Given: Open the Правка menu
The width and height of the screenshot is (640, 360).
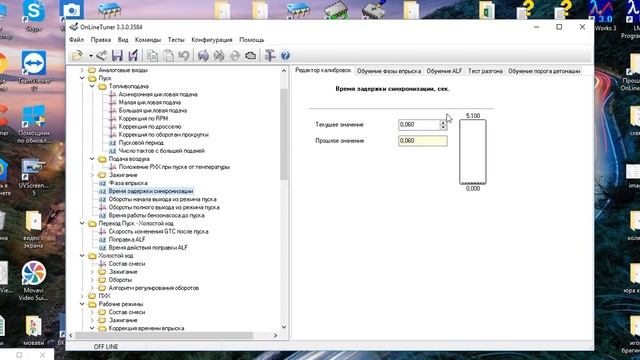Looking at the screenshot, I should tap(101, 40).
